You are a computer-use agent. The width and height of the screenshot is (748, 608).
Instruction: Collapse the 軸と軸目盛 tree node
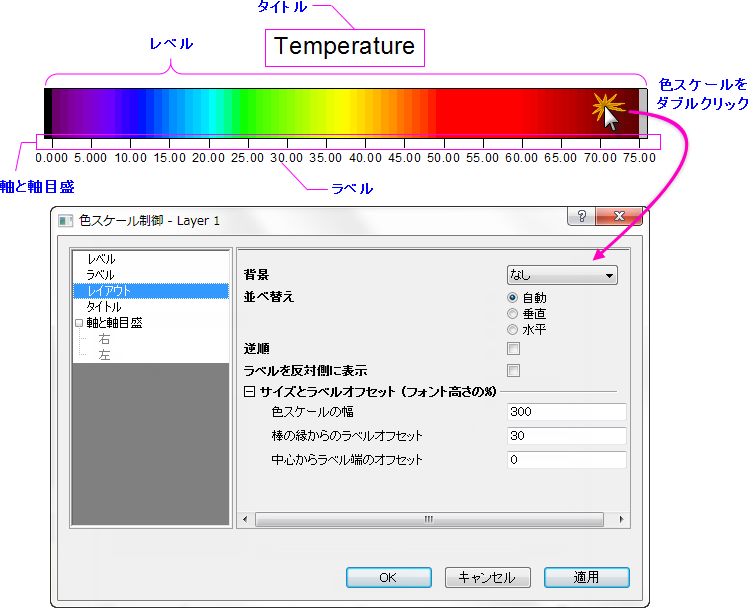point(79,323)
